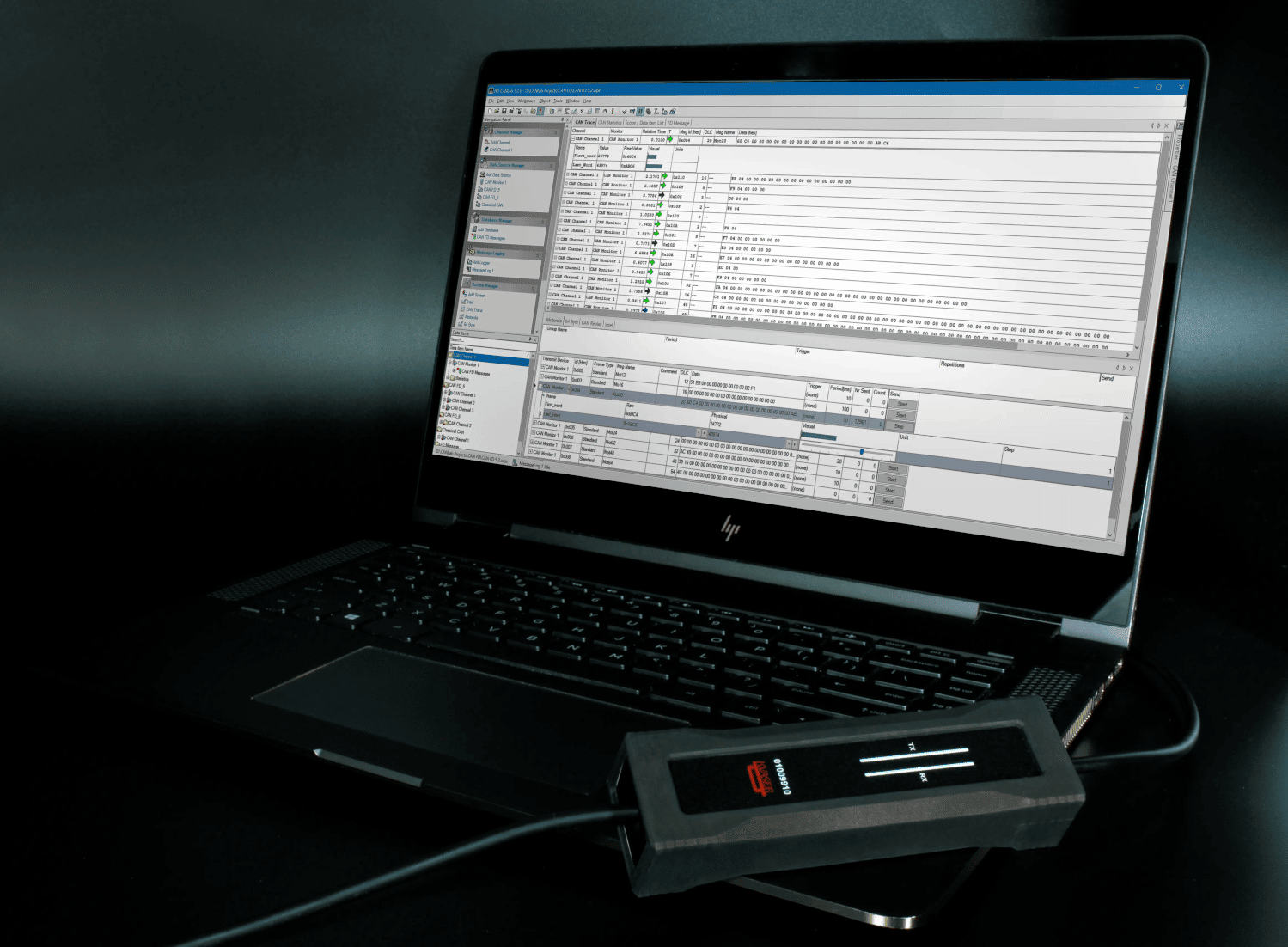Image resolution: width=1288 pixels, height=947 pixels.
Task: Collapse trace row with time 0.0100
Action: click(572, 138)
